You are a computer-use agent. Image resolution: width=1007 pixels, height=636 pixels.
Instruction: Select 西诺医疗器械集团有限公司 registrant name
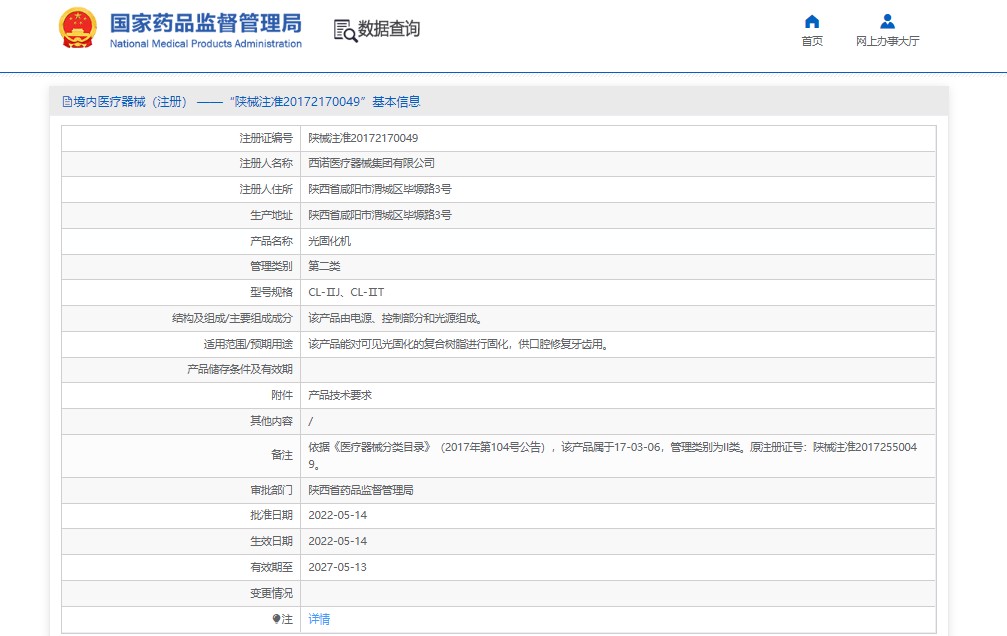coord(371,163)
